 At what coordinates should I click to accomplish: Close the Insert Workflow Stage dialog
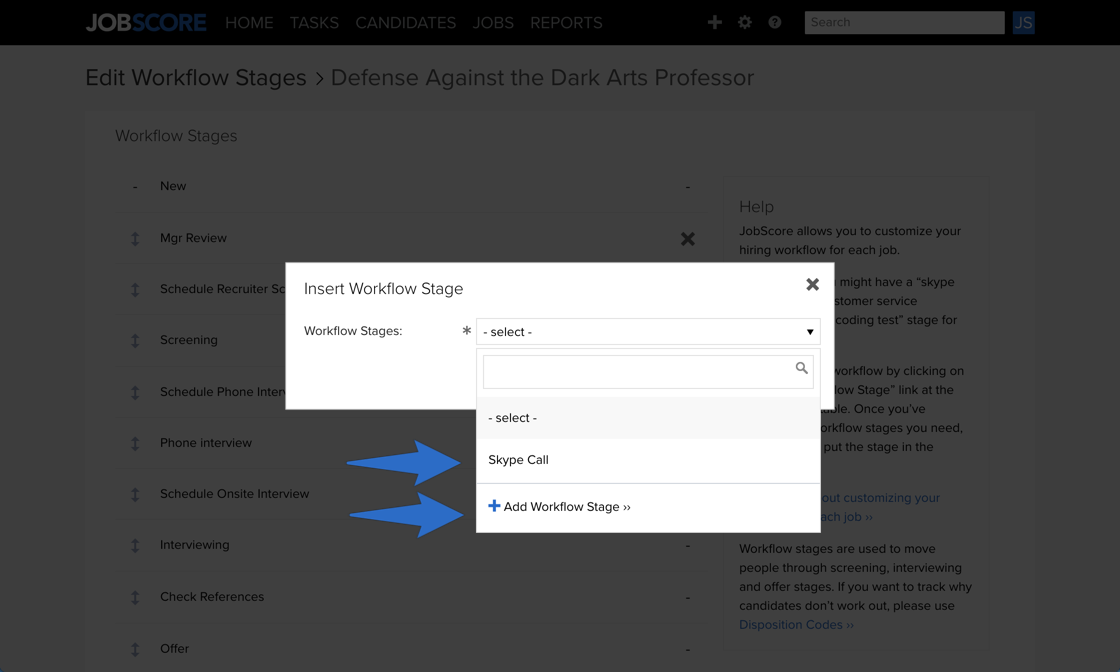[812, 284]
